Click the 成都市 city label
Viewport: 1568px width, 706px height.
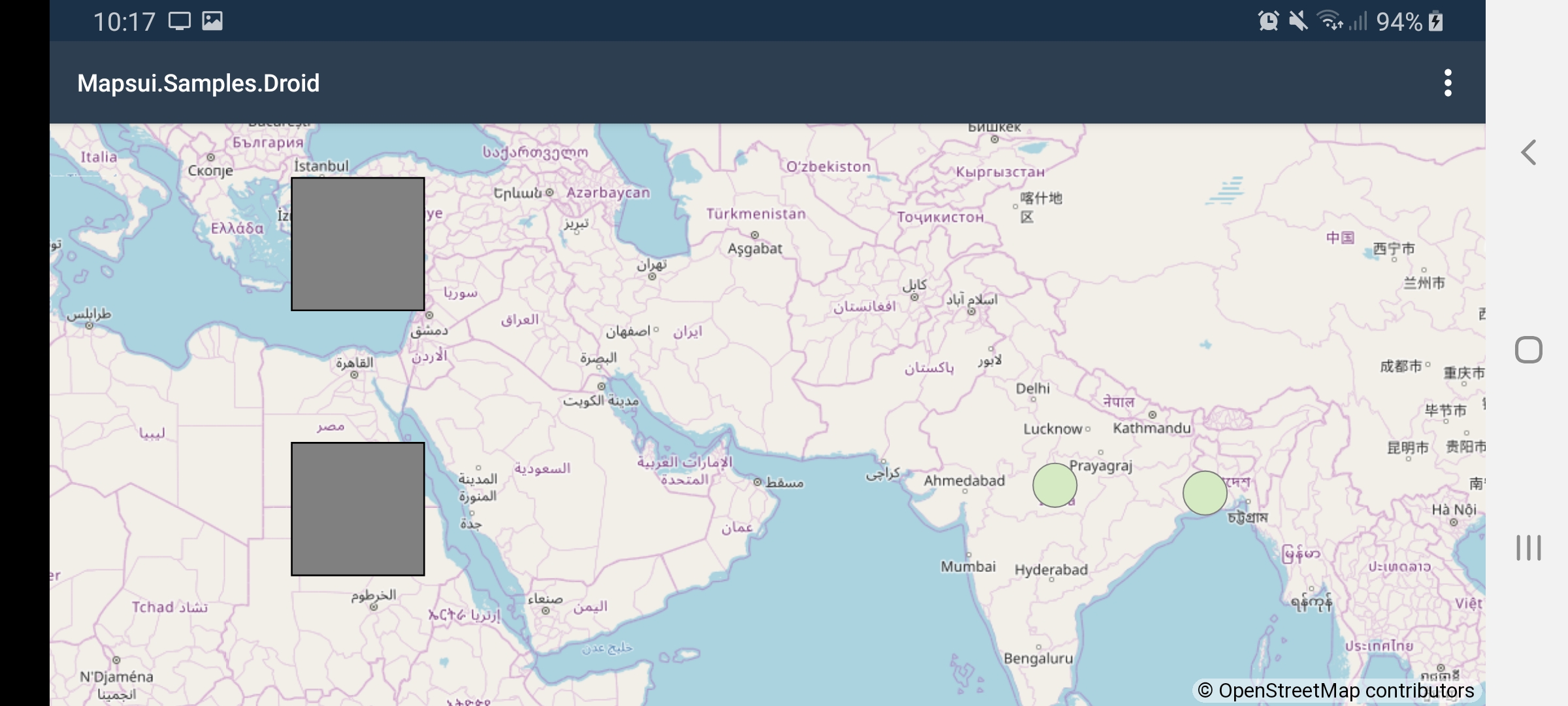1401,366
